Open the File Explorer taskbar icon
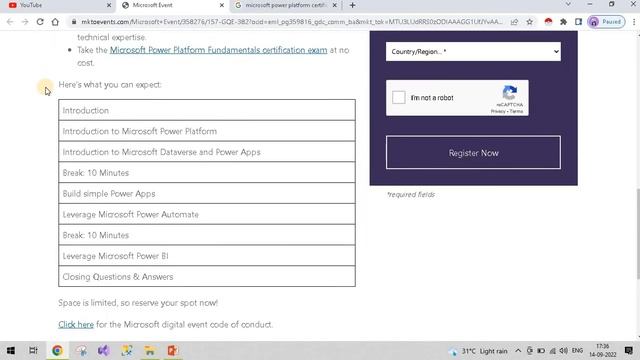This screenshot has width=640, height=360. pyautogui.click(x=149, y=351)
